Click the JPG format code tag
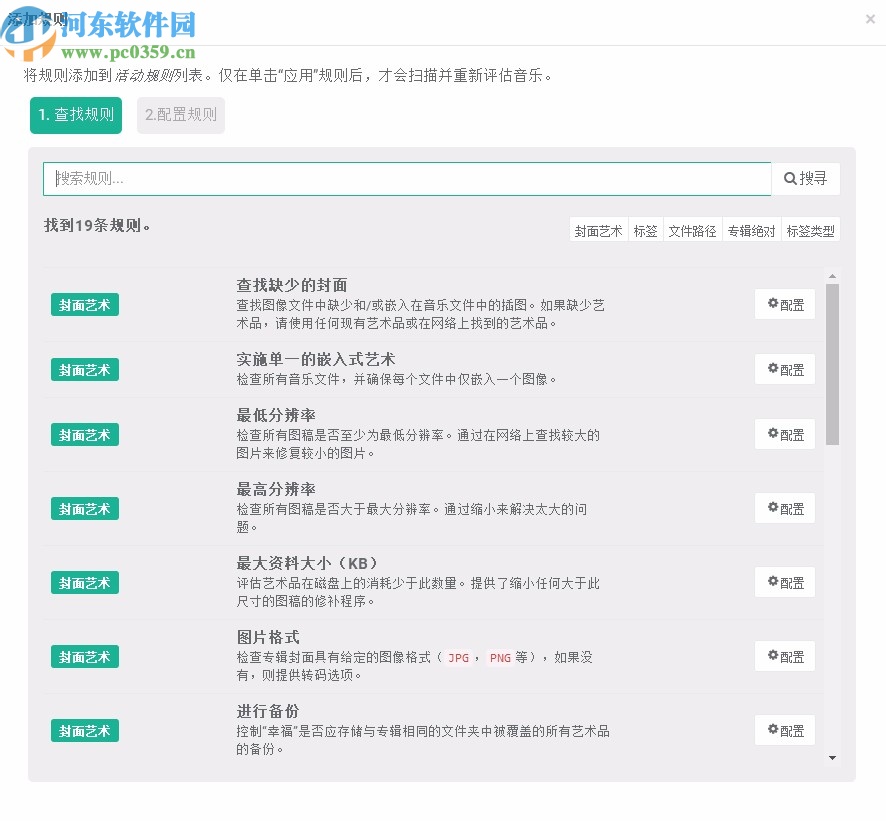 click(458, 658)
